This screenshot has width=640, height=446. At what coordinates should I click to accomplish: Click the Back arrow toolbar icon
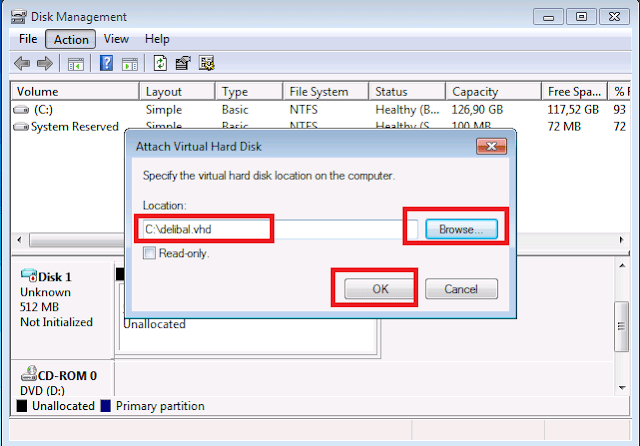click(x=22, y=63)
